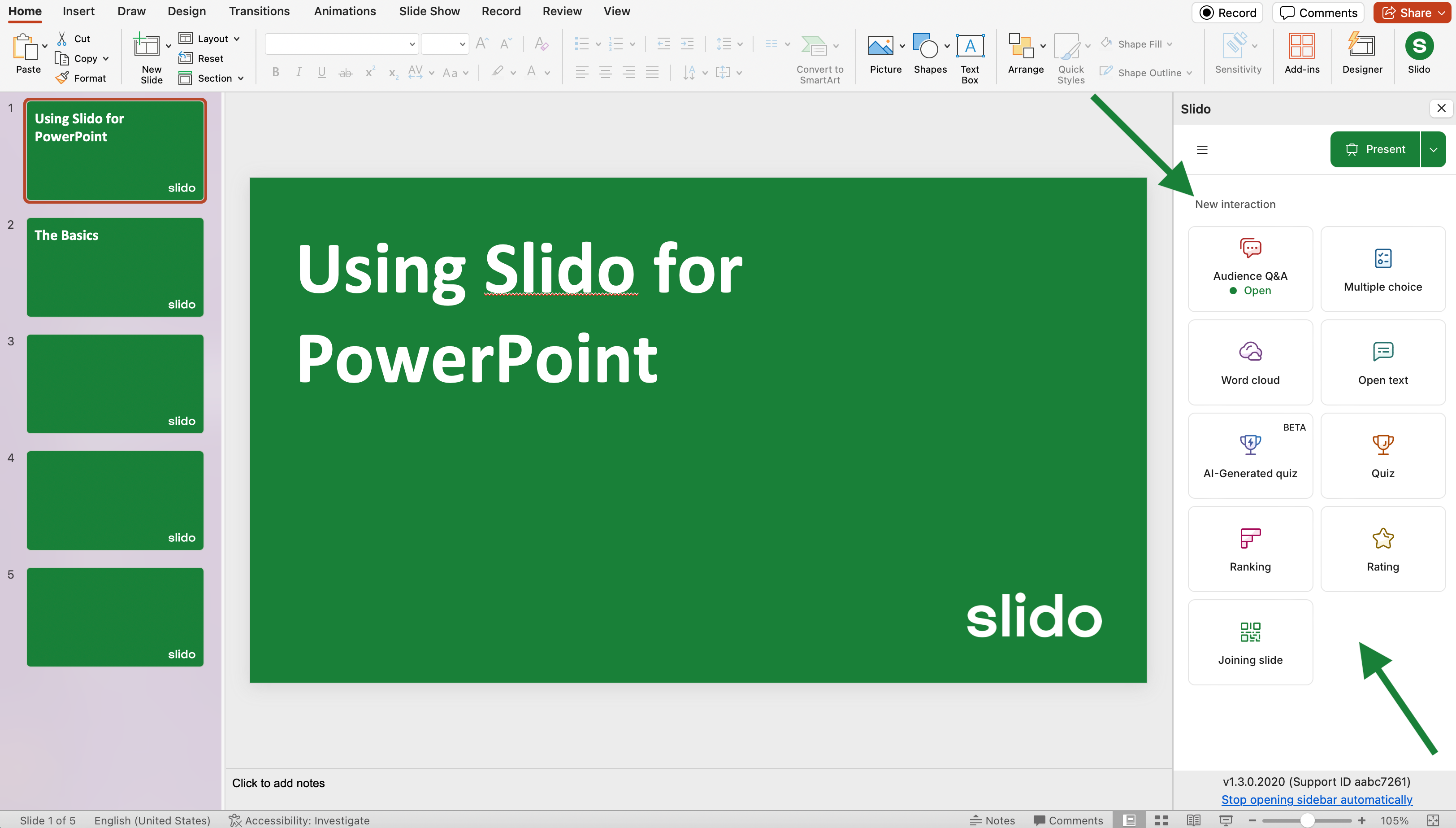
Task: Adjust the zoom slider handle
Action: click(x=1307, y=820)
